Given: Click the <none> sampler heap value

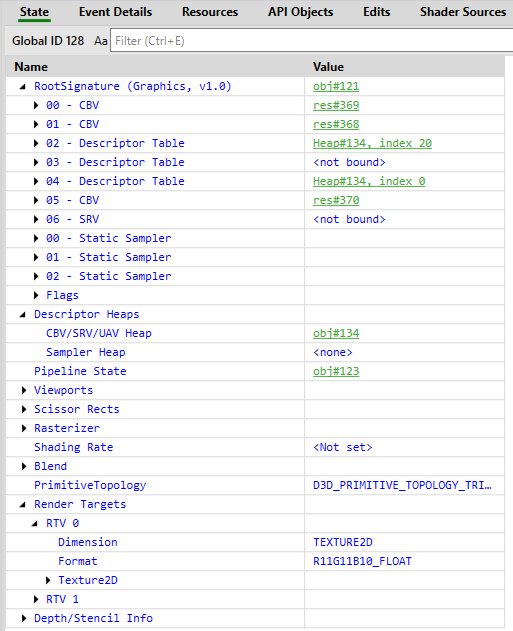Looking at the screenshot, I should (x=333, y=352).
